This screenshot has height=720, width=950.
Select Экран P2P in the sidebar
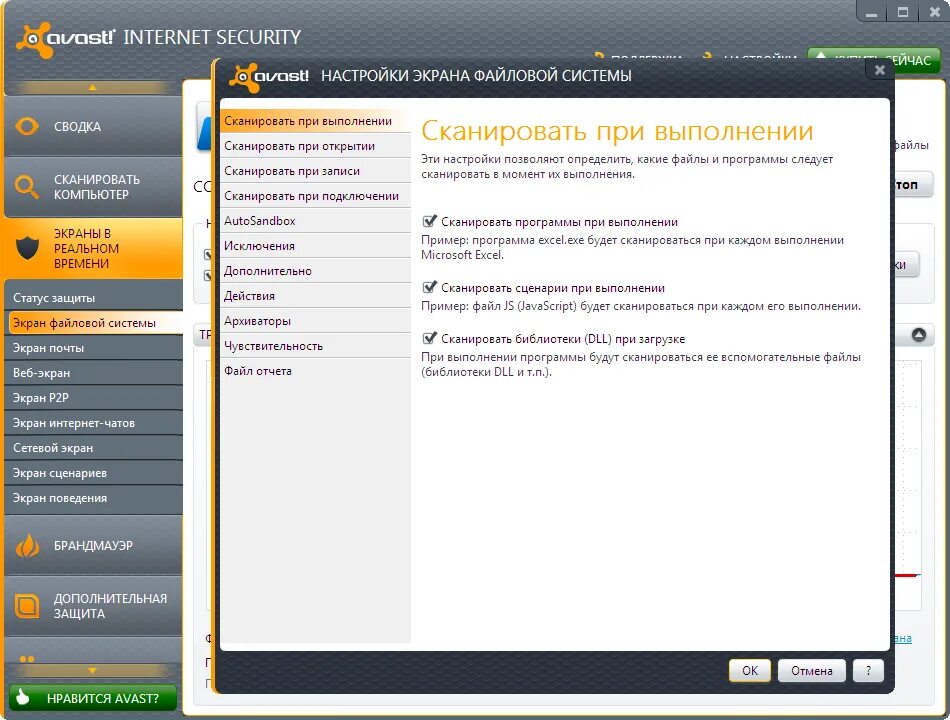click(93, 398)
